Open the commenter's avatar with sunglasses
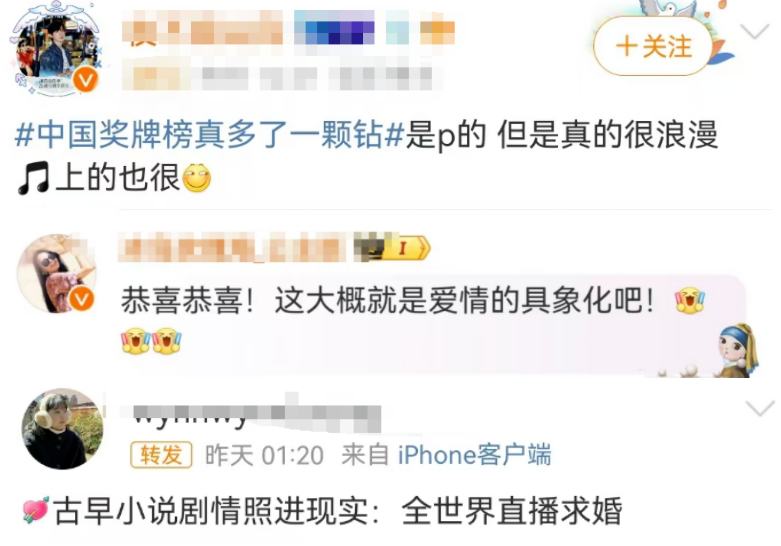781x546 pixels. tap(56, 274)
